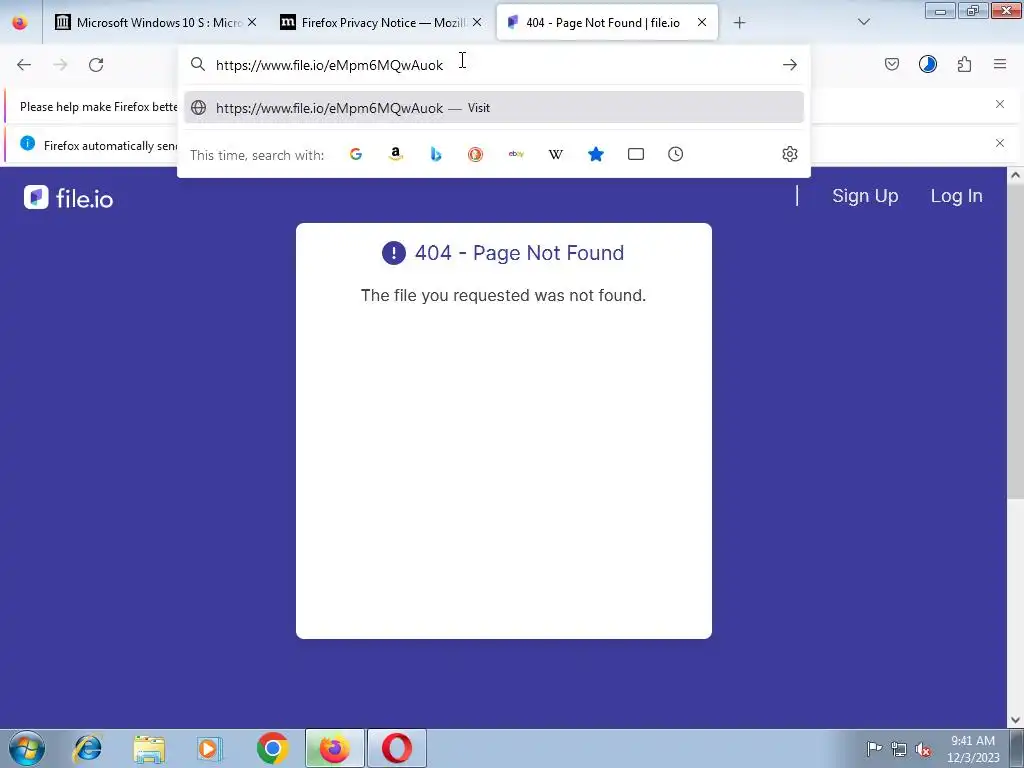Expand the list all tabs dropdown
The height and width of the screenshot is (768, 1024).
[863, 22]
